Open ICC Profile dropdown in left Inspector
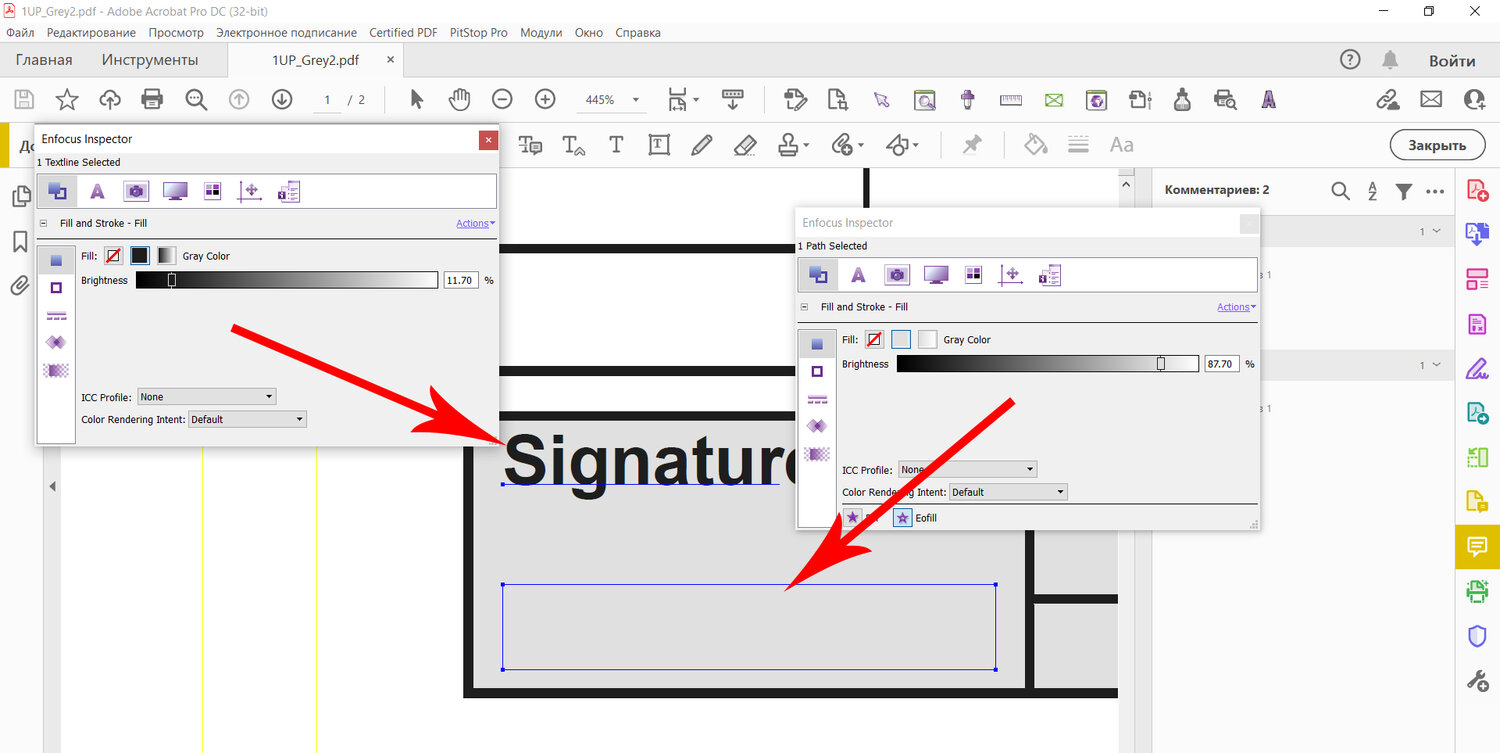The width and height of the screenshot is (1500, 753). [206, 397]
